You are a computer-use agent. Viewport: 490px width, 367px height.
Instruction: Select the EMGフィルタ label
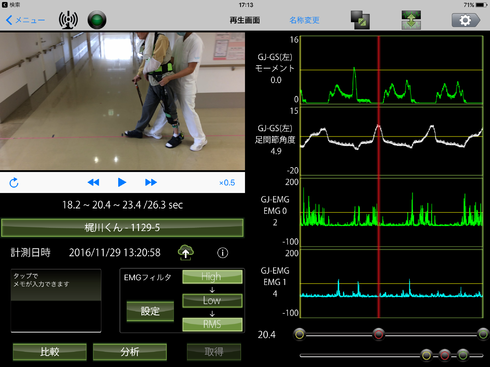(x=148, y=277)
